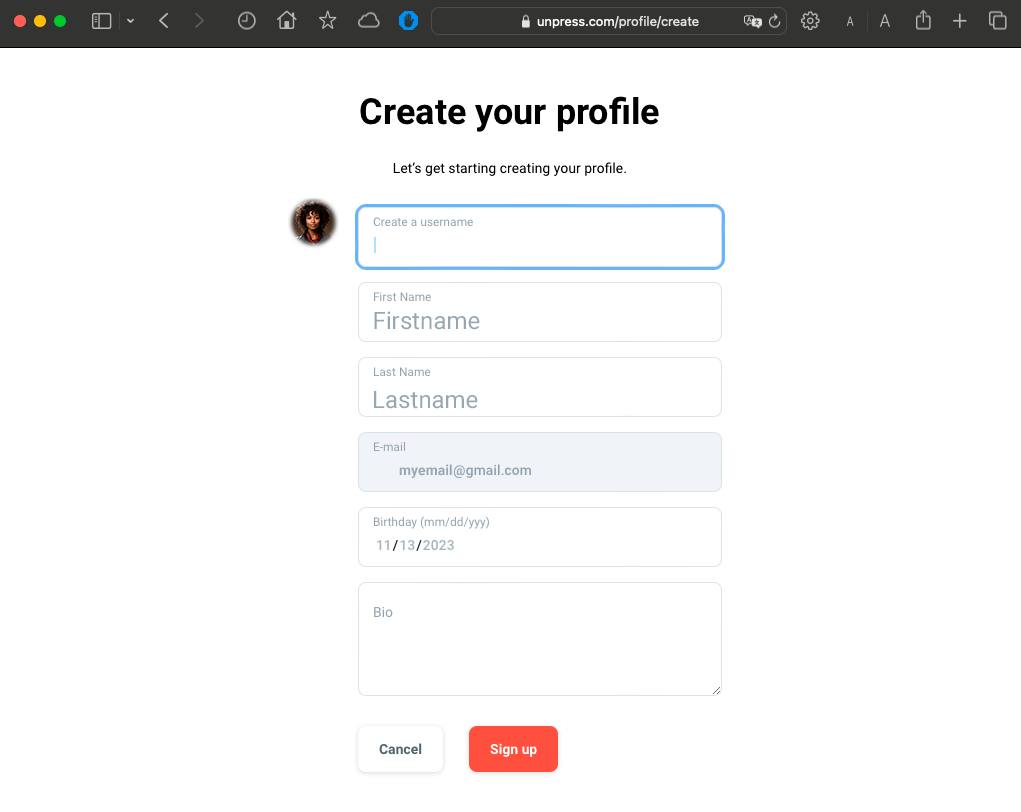Focus the Bio text area
Image resolution: width=1021 pixels, height=812 pixels.
(x=539, y=638)
